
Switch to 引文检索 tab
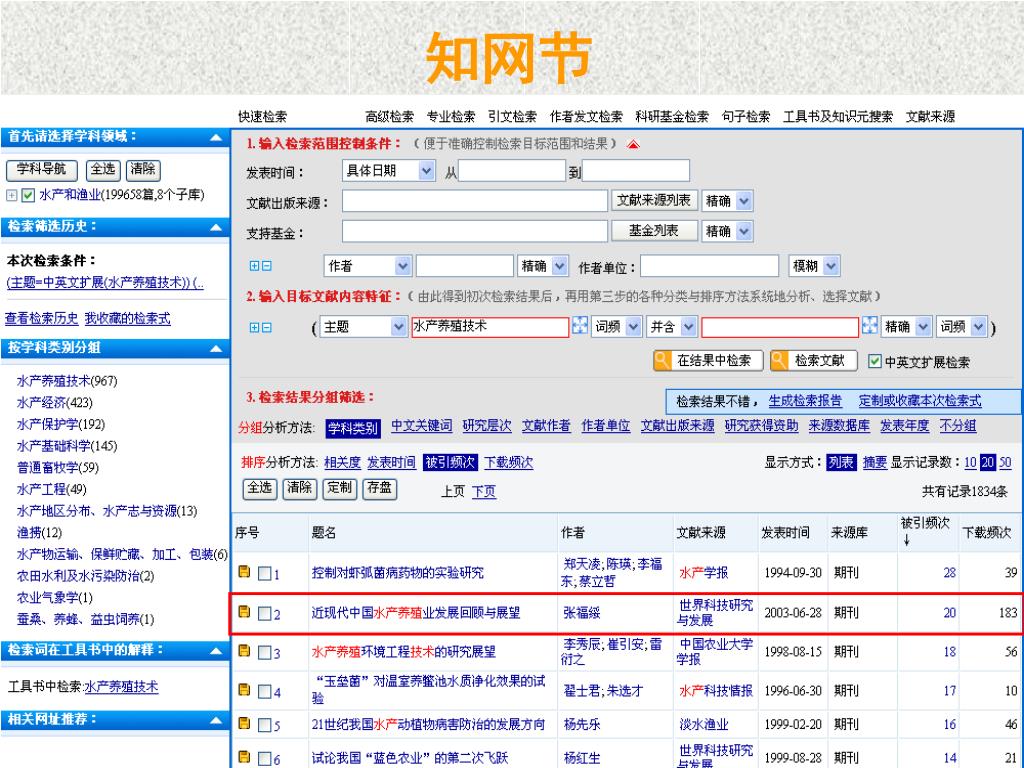pos(513,117)
